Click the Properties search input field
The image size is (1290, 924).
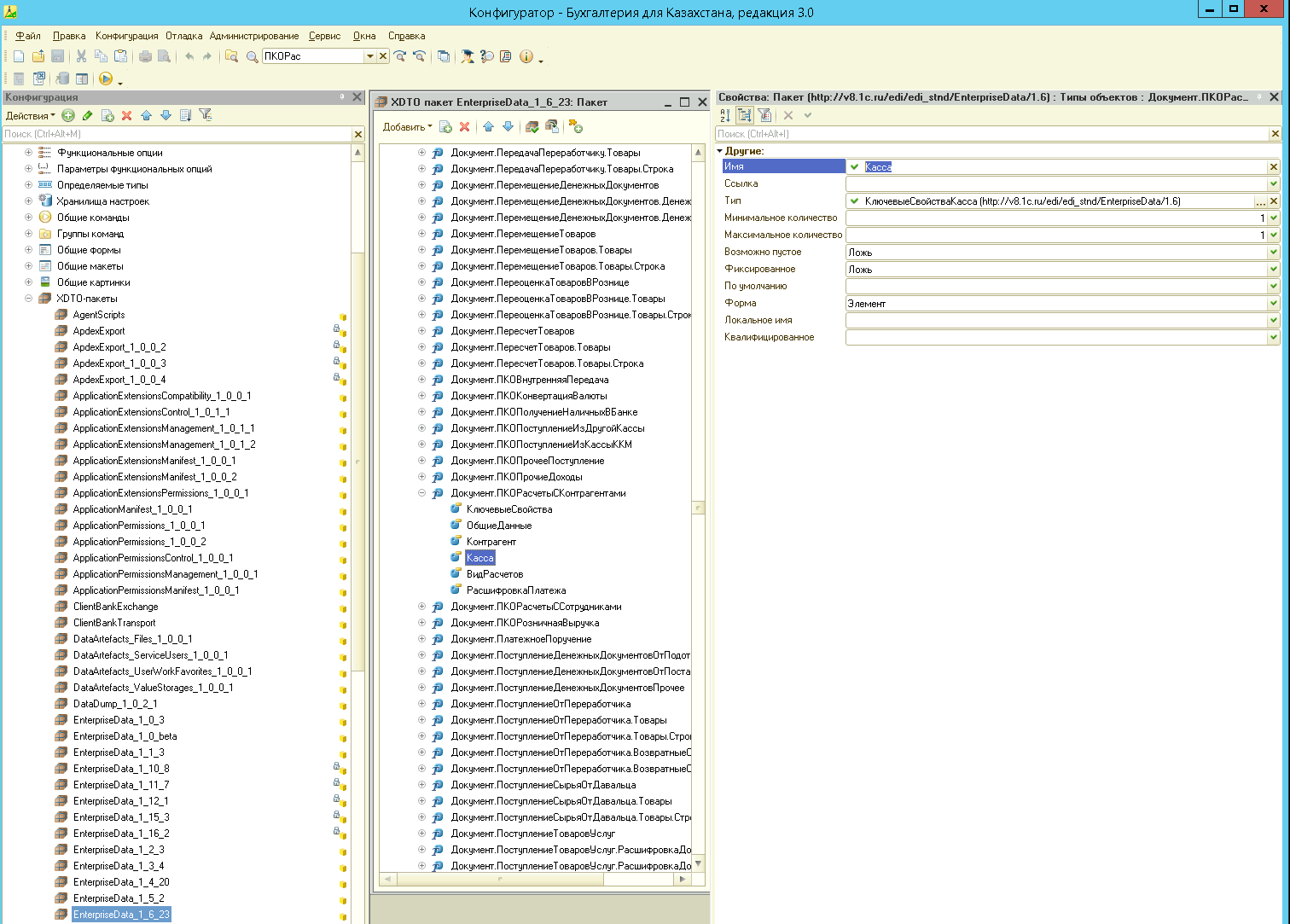click(x=991, y=134)
